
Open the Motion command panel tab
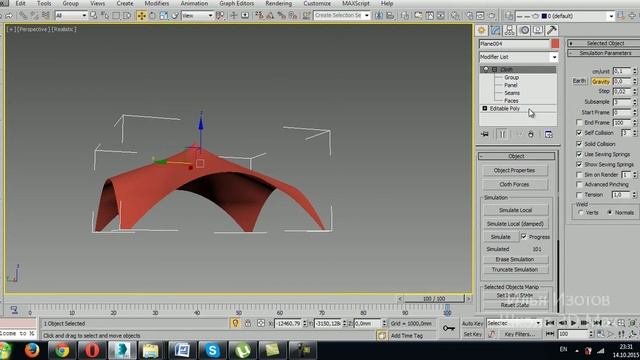pyautogui.click(x=524, y=30)
